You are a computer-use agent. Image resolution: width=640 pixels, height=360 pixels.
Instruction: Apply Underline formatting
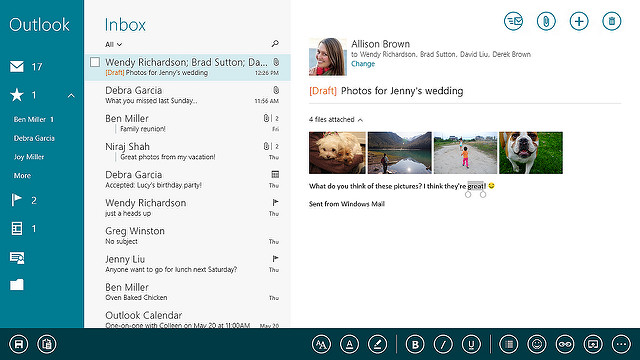point(471,344)
